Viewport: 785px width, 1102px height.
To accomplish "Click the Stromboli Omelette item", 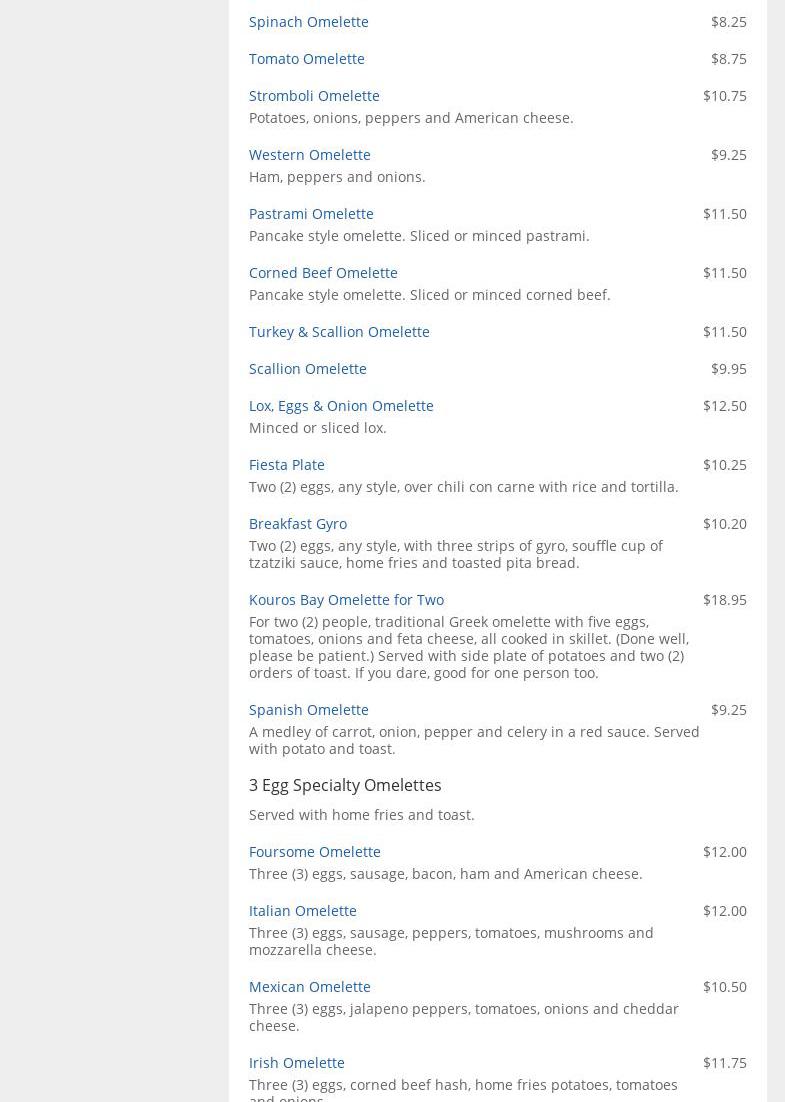I will tap(314, 95).
